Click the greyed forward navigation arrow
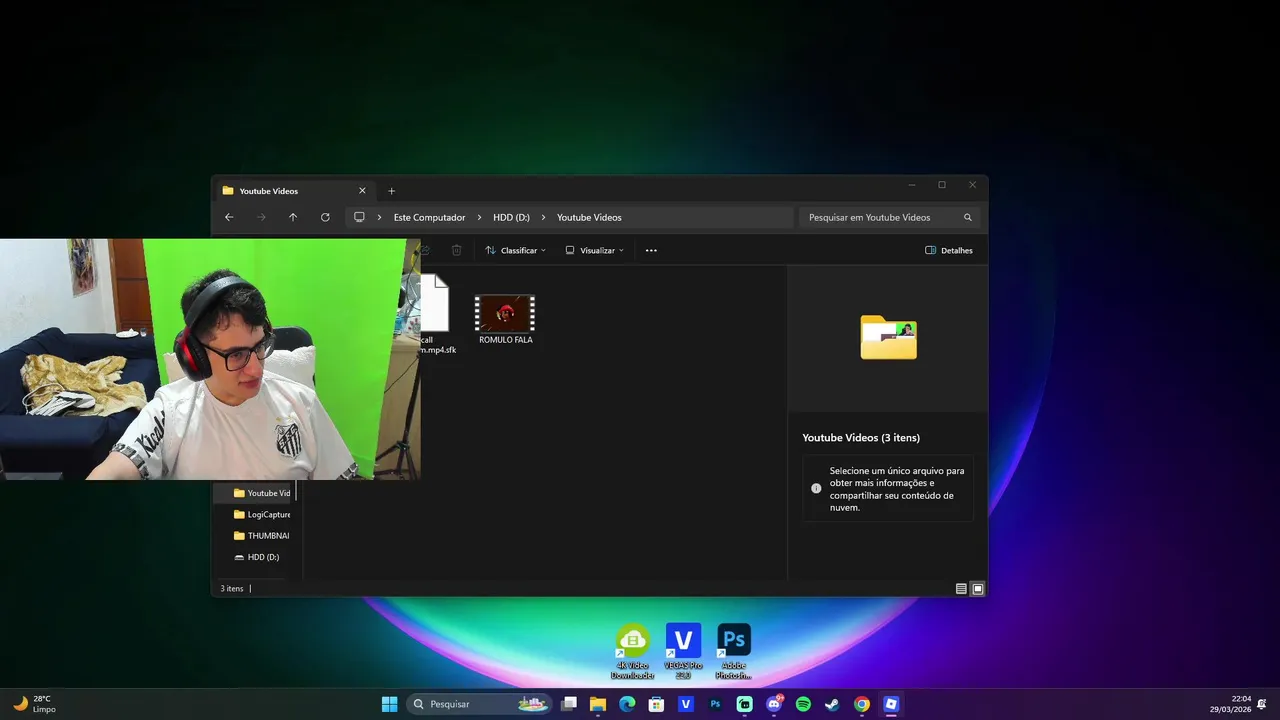This screenshot has height=720, width=1280. click(261, 217)
